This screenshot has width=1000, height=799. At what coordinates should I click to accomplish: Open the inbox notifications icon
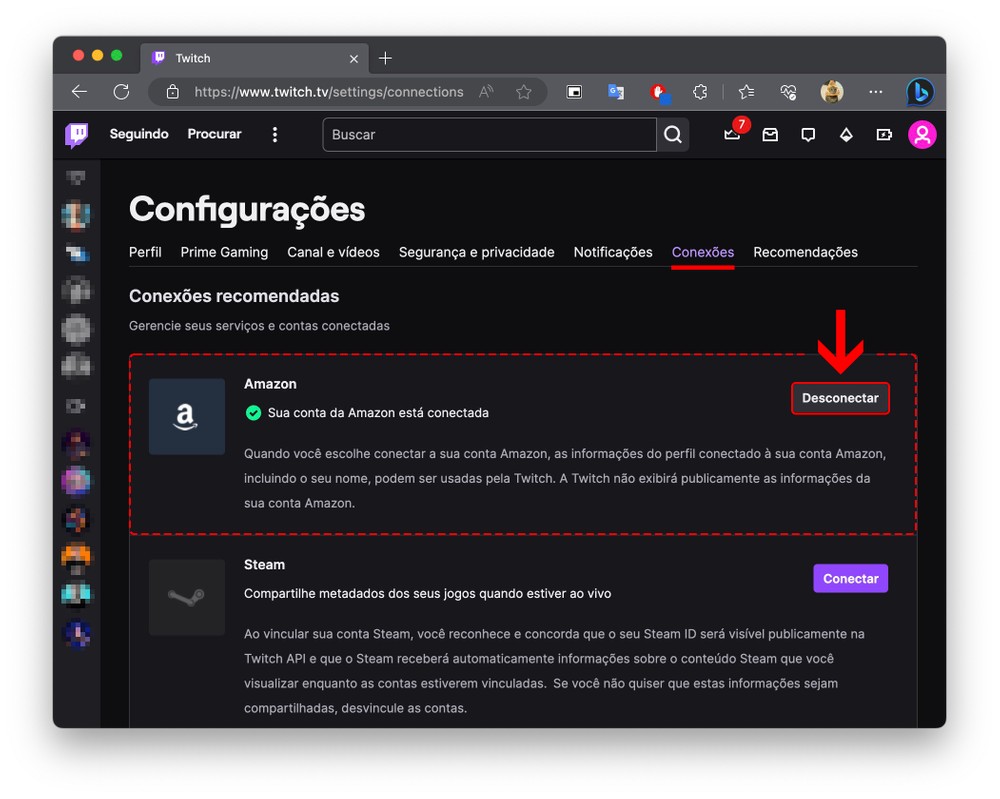tap(770, 134)
